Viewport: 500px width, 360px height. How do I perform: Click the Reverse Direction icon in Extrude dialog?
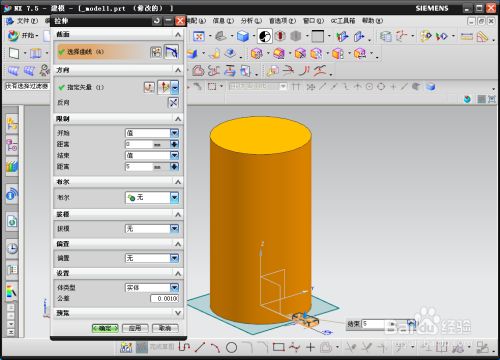pyautogui.click(x=173, y=103)
